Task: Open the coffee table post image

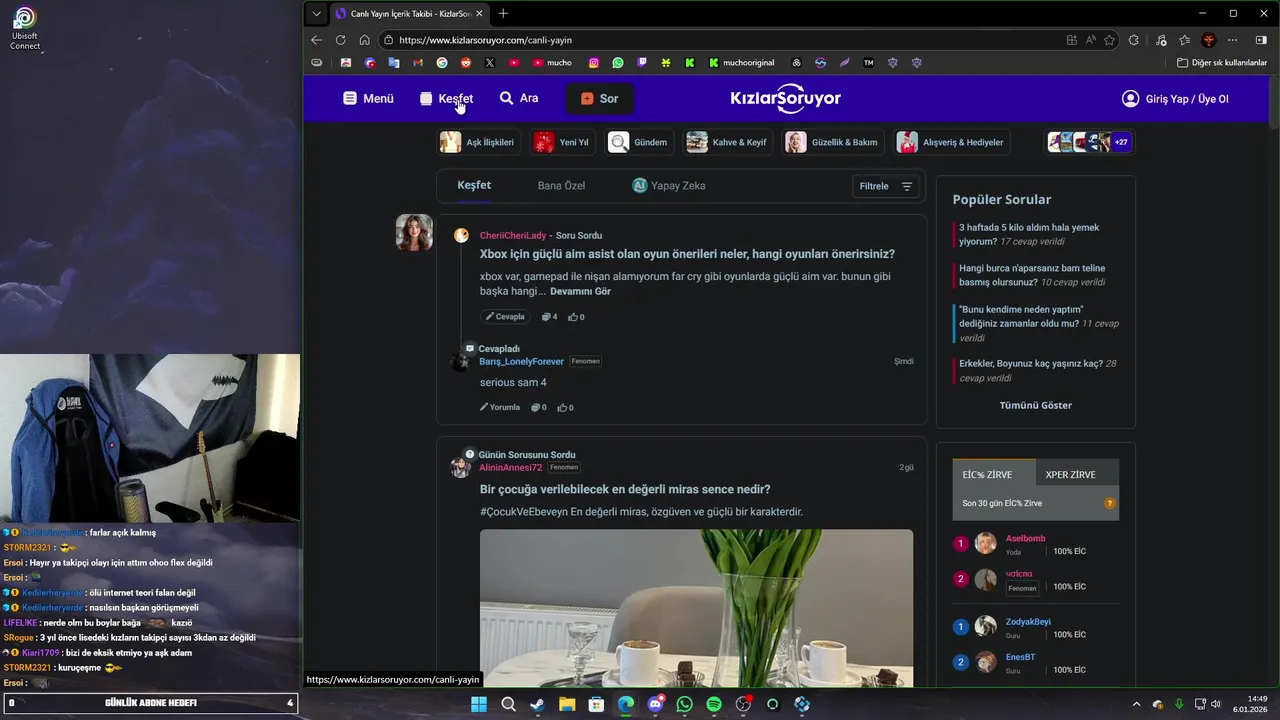Action: (696, 608)
